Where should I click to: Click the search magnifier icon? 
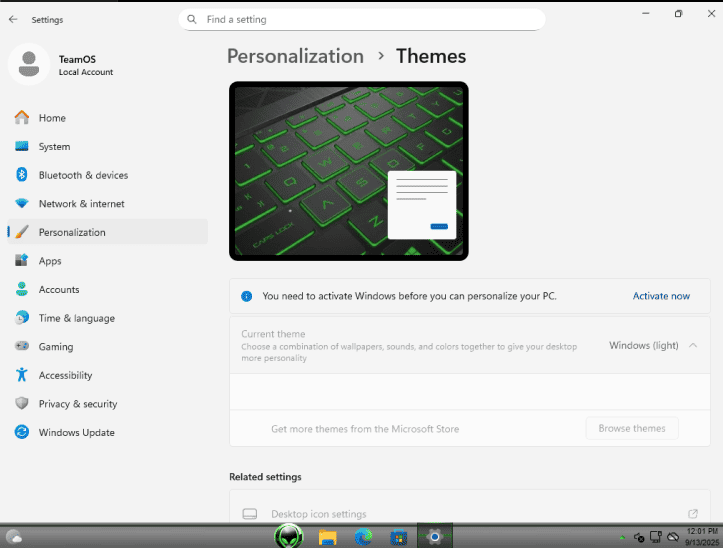point(192,19)
